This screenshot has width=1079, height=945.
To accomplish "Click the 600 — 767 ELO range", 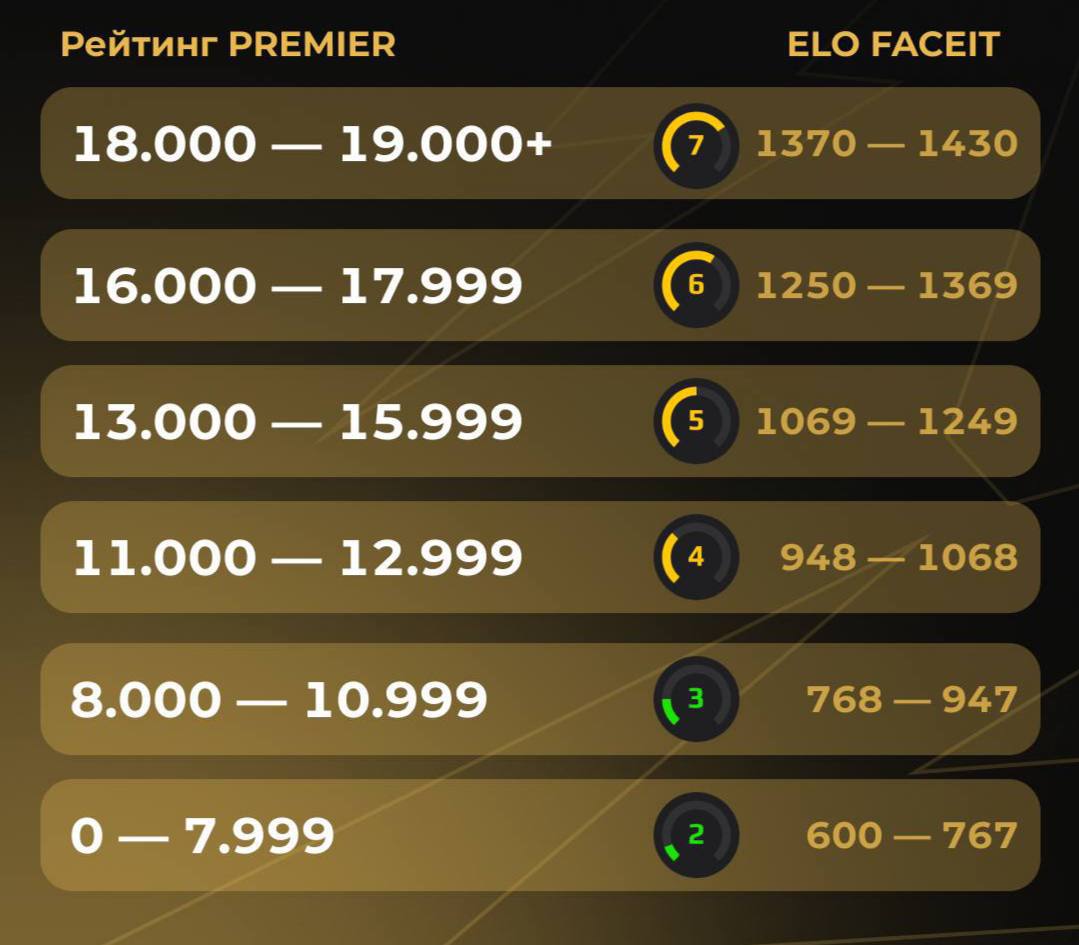I will (x=911, y=836).
